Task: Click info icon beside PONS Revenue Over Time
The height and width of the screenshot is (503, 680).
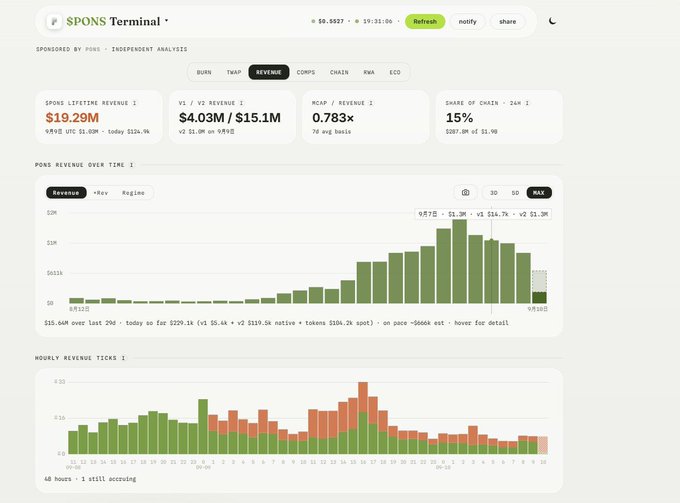Action: coord(131,165)
